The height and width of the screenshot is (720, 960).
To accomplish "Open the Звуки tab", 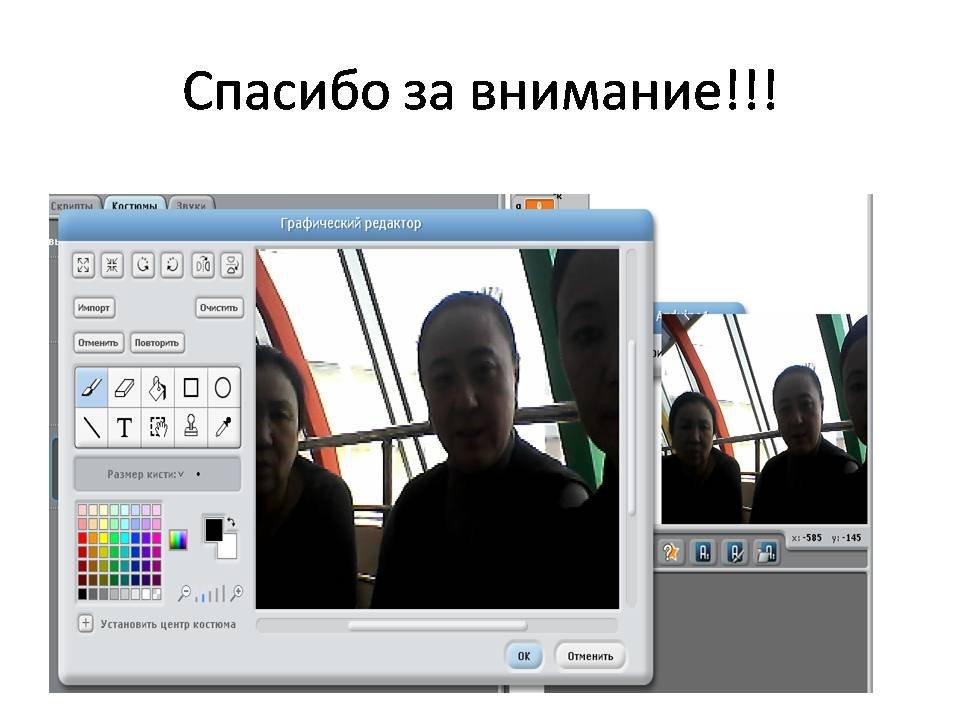I will tap(189, 206).
